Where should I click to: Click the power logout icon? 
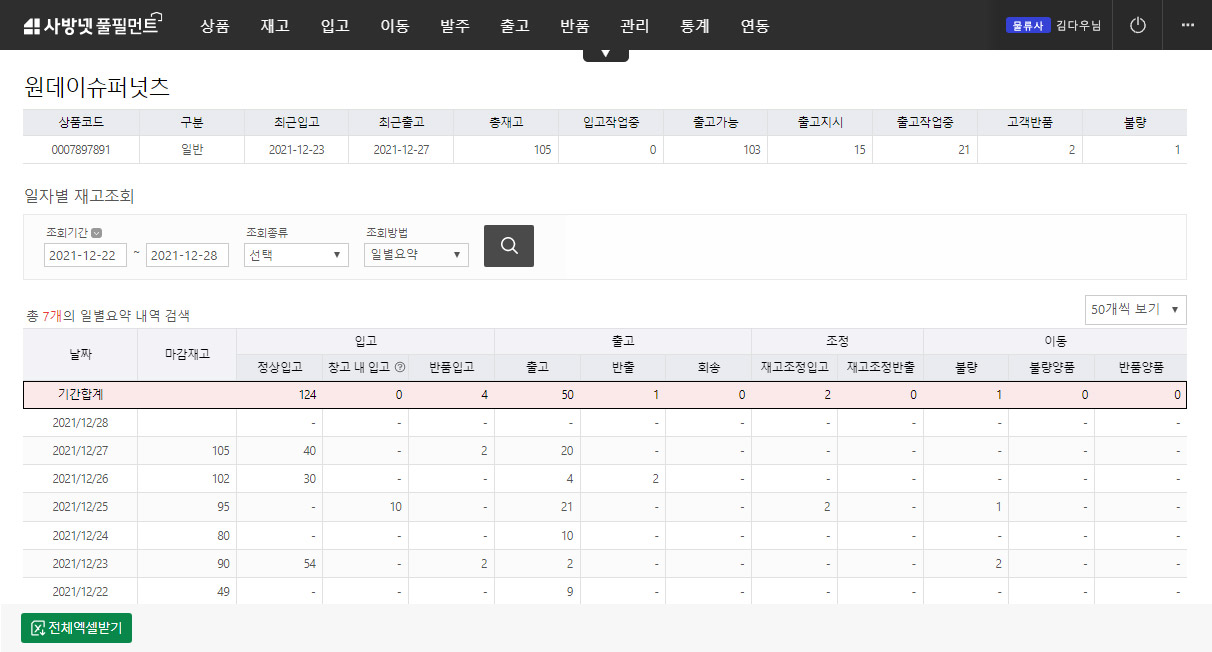point(1137,25)
